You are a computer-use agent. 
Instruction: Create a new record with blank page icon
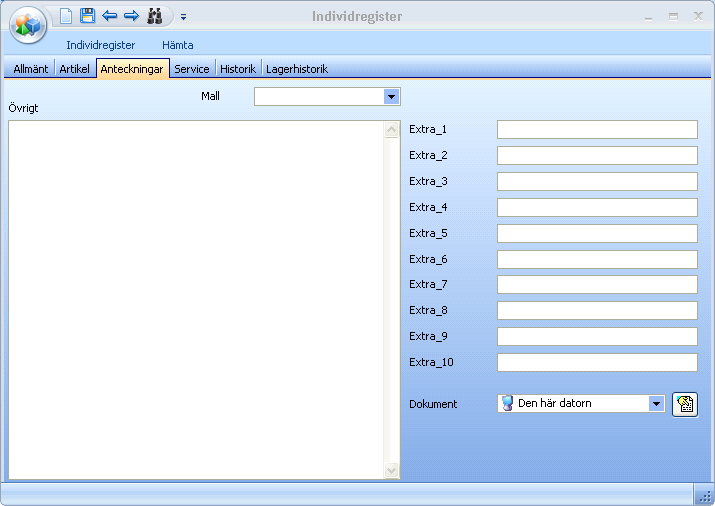click(x=66, y=16)
